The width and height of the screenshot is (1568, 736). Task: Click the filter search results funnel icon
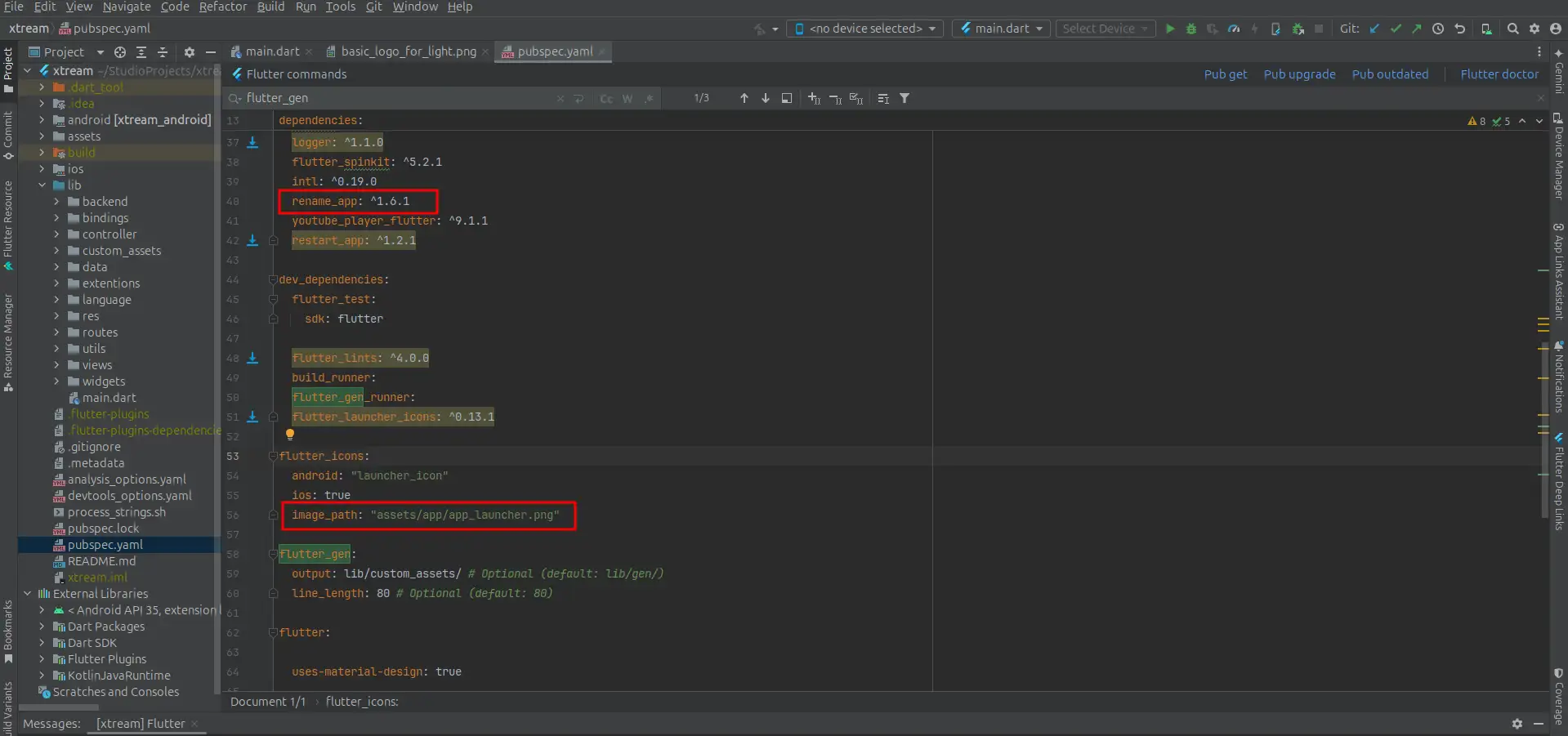(x=905, y=98)
